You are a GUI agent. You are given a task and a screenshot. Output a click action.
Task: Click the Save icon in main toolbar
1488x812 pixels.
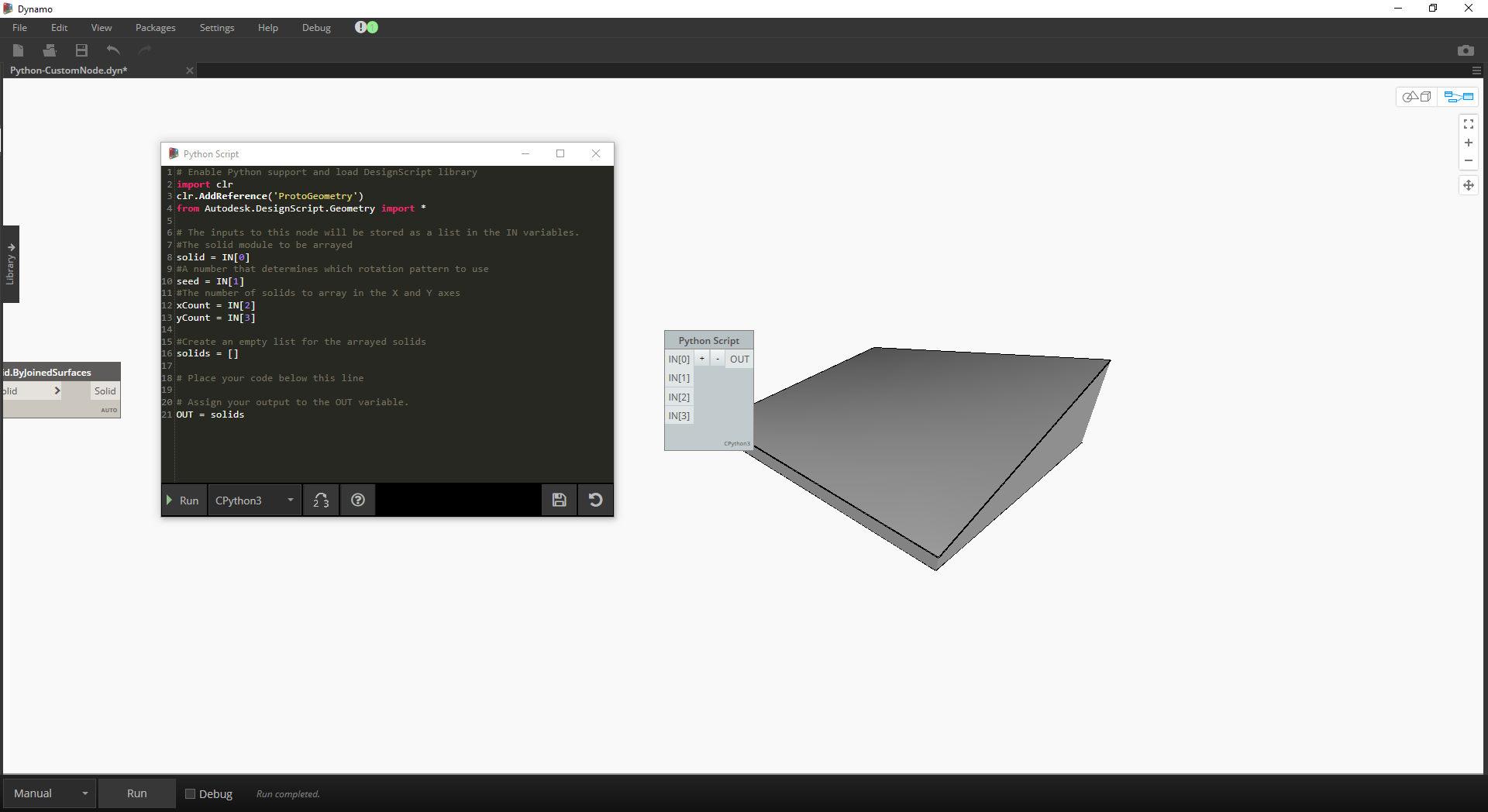pyautogui.click(x=81, y=50)
